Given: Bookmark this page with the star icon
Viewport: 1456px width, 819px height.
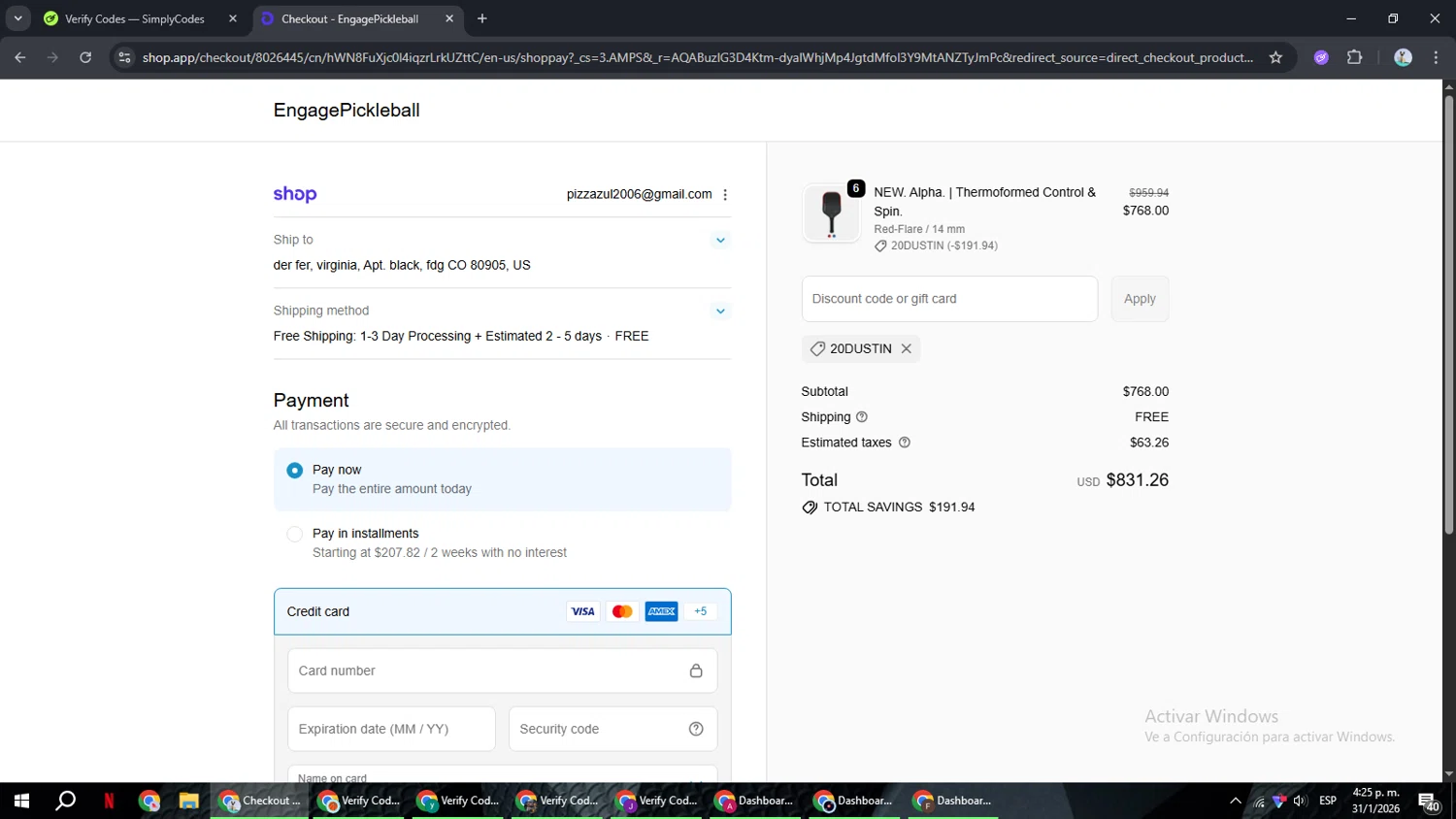Looking at the screenshot, I should (x=1275, y=57).
